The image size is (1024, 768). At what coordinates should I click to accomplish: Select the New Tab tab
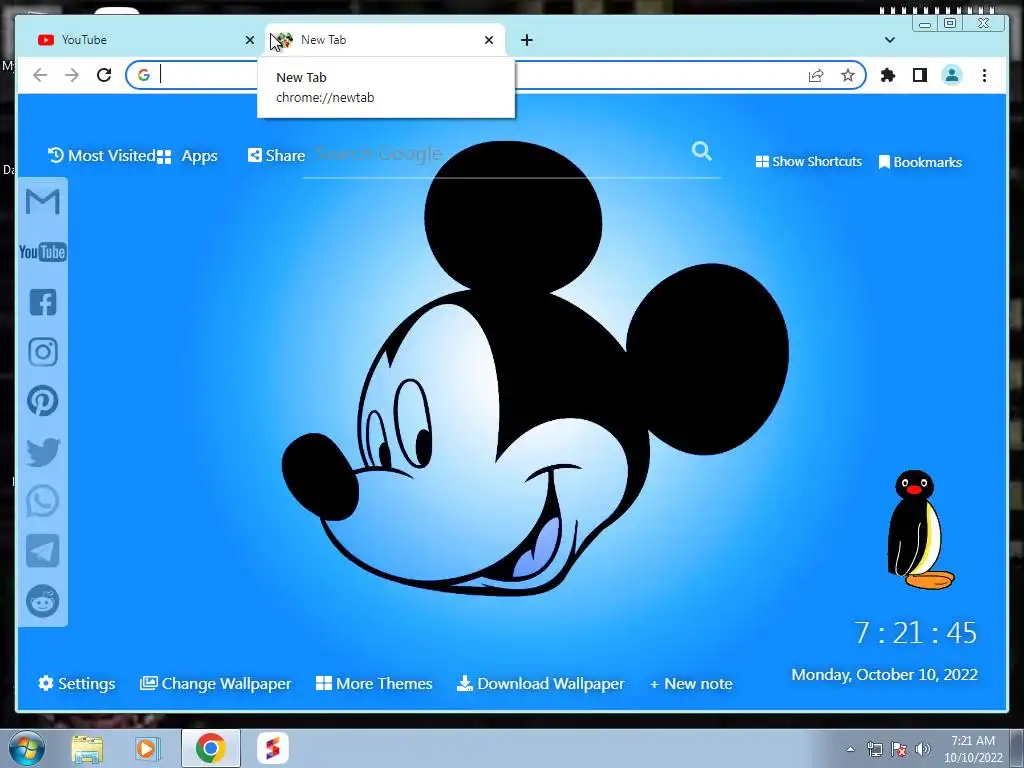click(385, 40)
